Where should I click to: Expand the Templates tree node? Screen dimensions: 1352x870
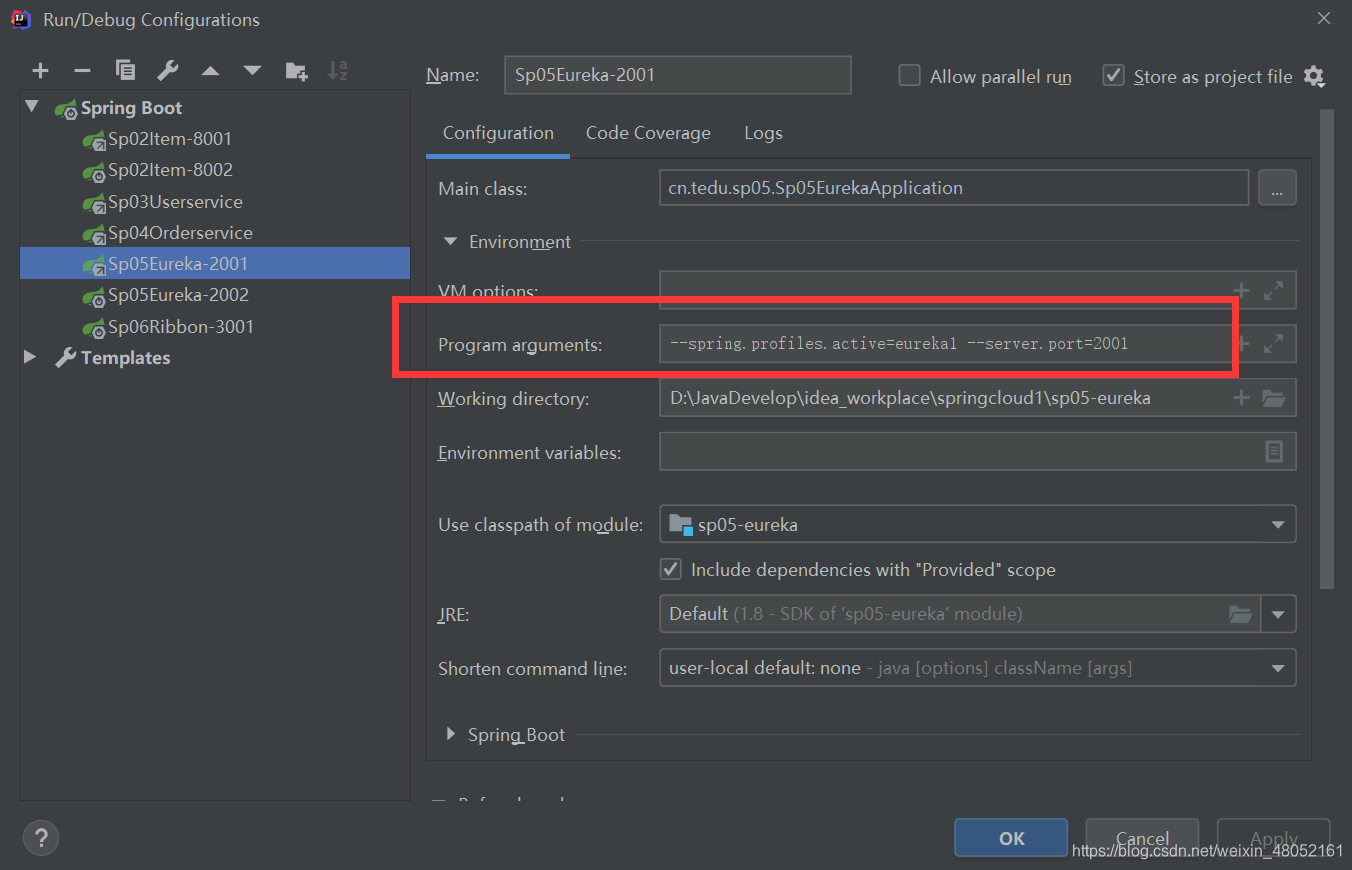point(30,357)
